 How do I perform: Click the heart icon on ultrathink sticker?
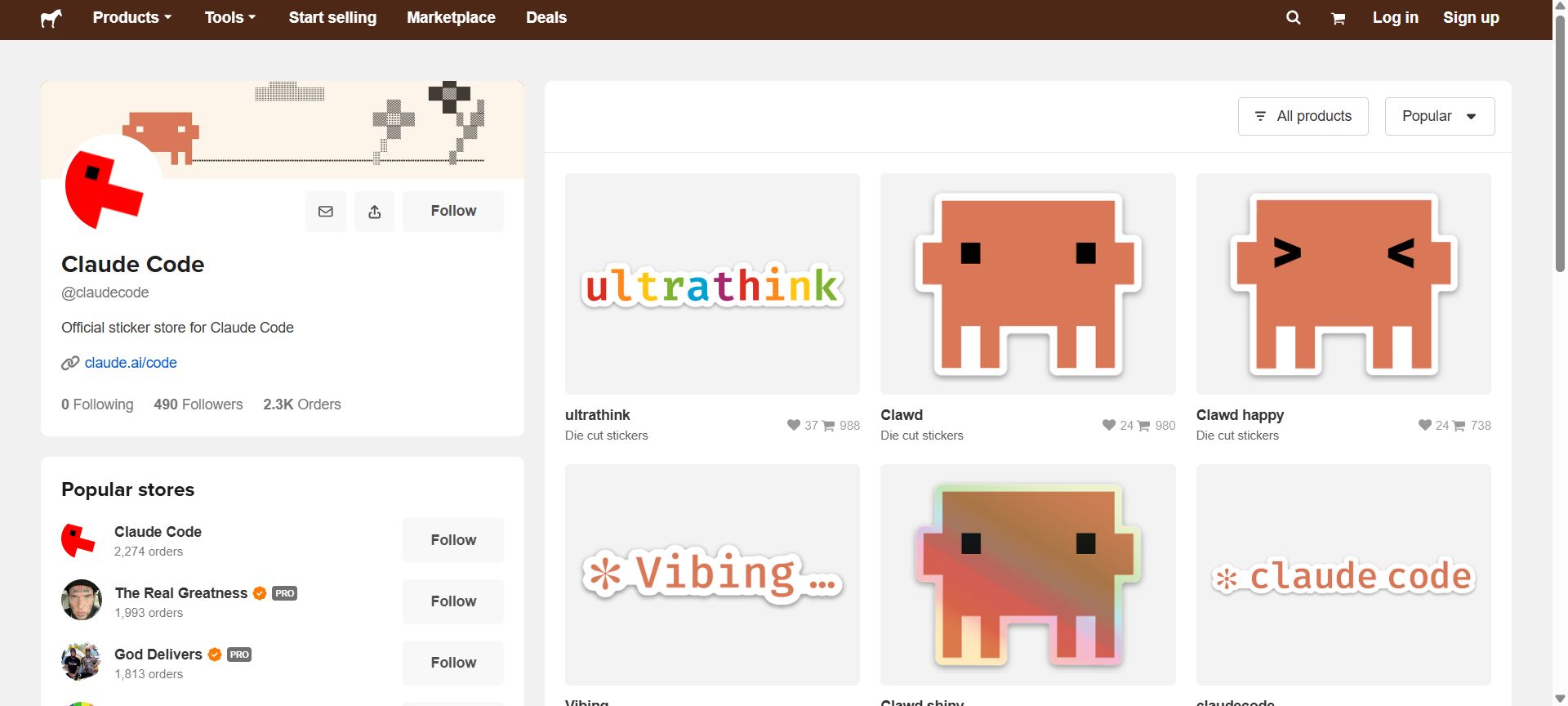[793, 425]
